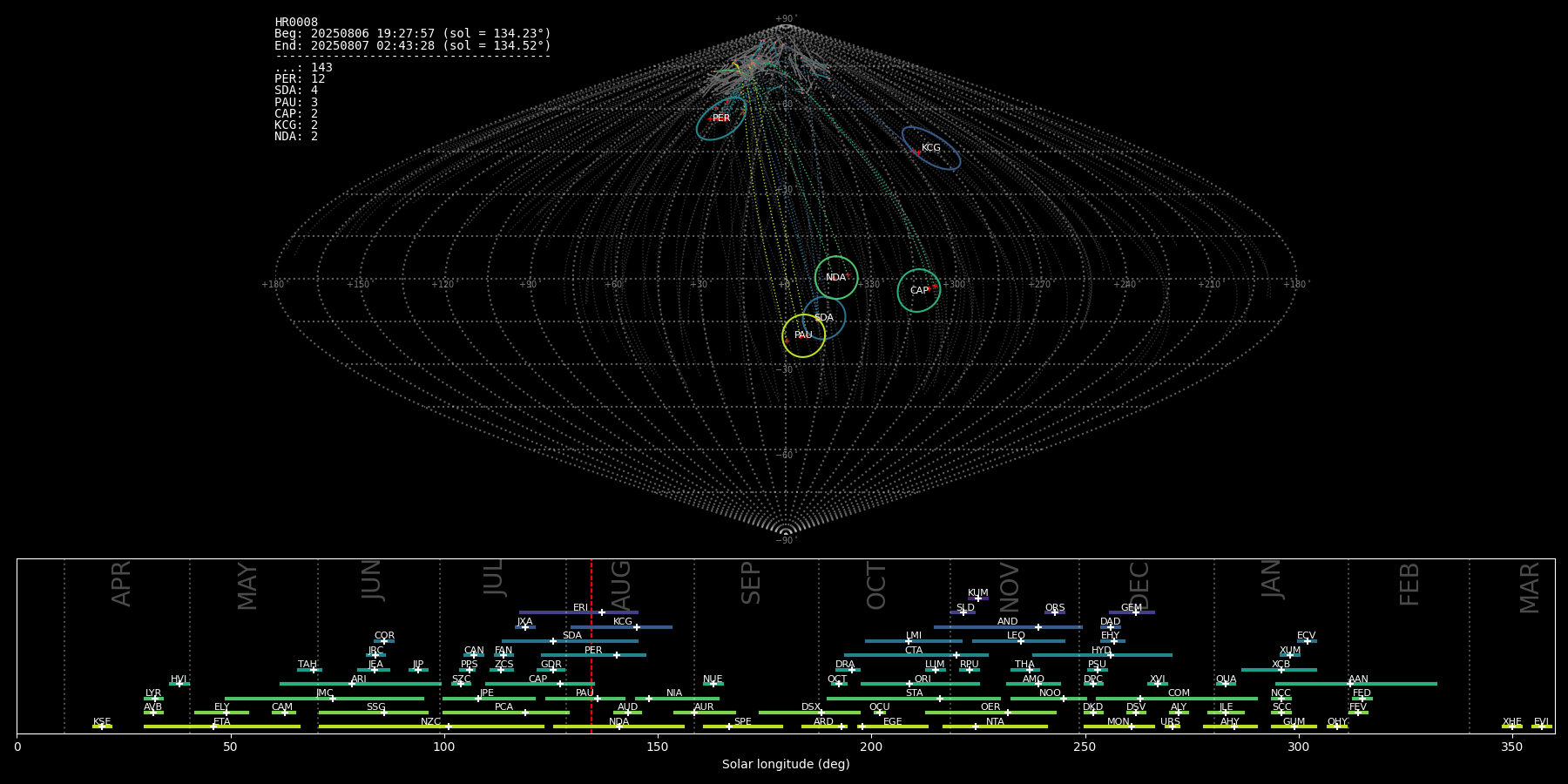Click the PER radiant ellipse on sky map
The height and width of the screenshot is (784, 1568).
(721, 118)
